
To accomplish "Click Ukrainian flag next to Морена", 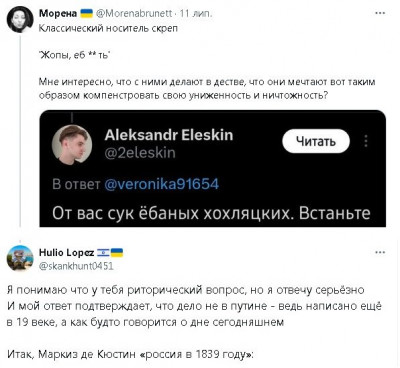I will (x=87, y=13).
